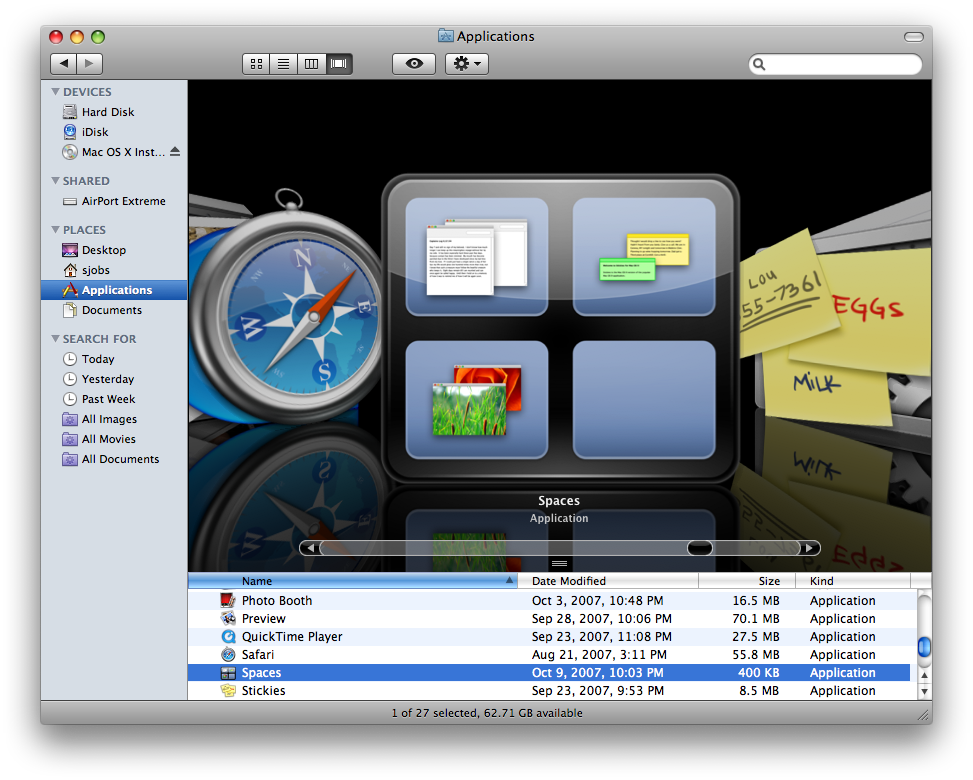Screen dimensions: 973x780
Task: Select QuickTime Player icon in list
Action: (x=228, y=636)
